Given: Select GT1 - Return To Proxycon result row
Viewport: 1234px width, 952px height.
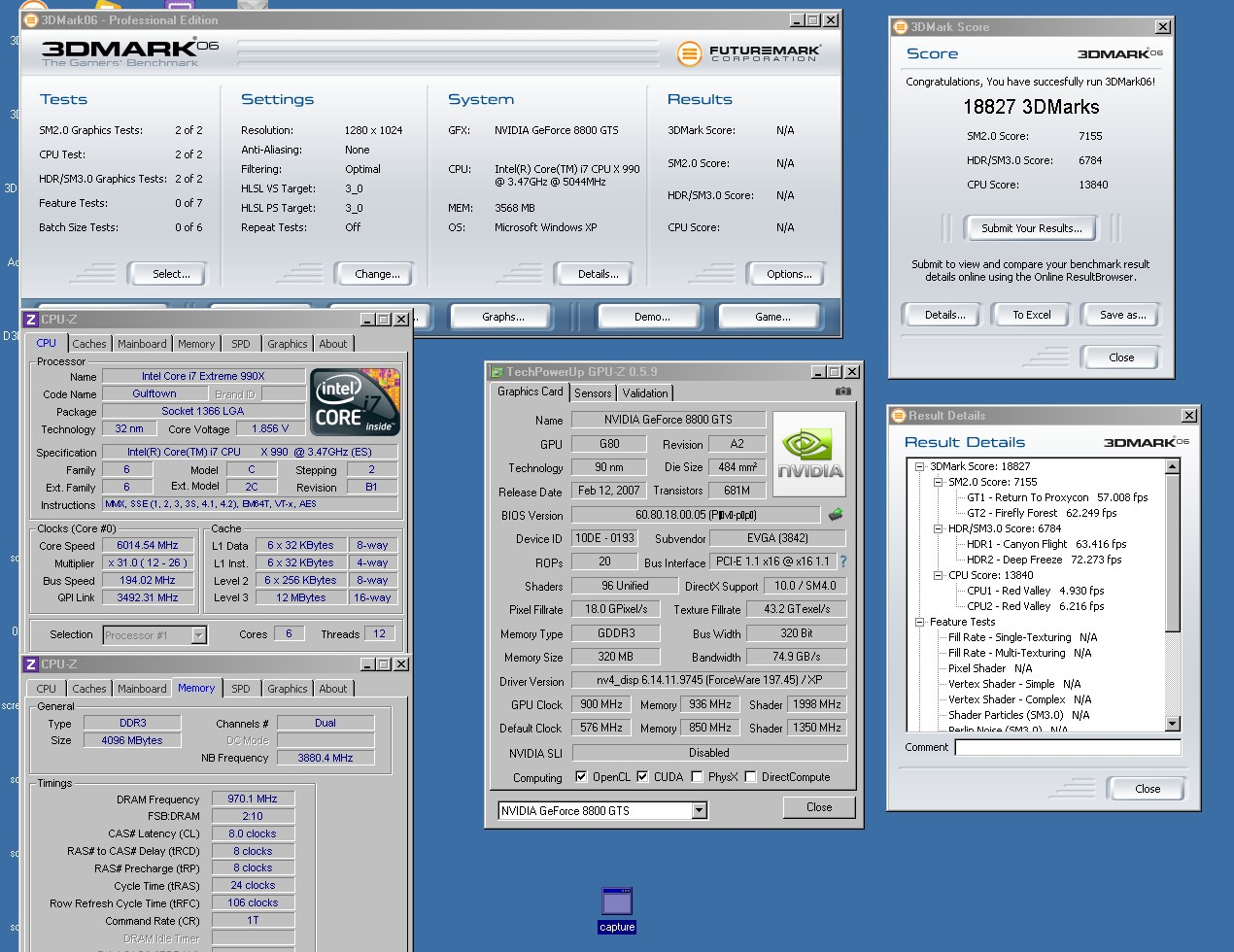Looking at the screenshot, I should (x=1057, y=497).
